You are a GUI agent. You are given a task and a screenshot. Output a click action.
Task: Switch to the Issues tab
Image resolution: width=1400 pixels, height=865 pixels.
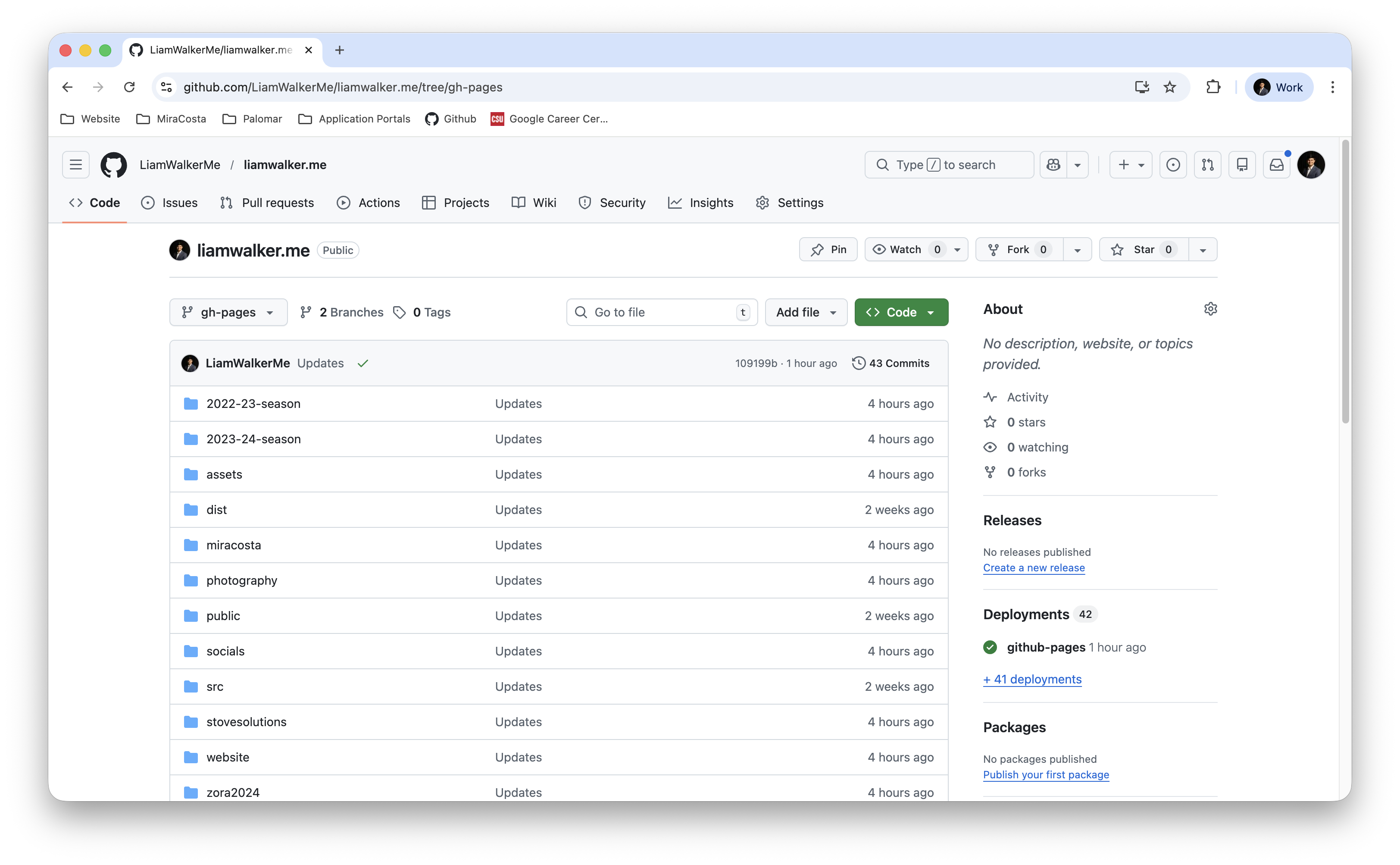click(x=169, y=203)
